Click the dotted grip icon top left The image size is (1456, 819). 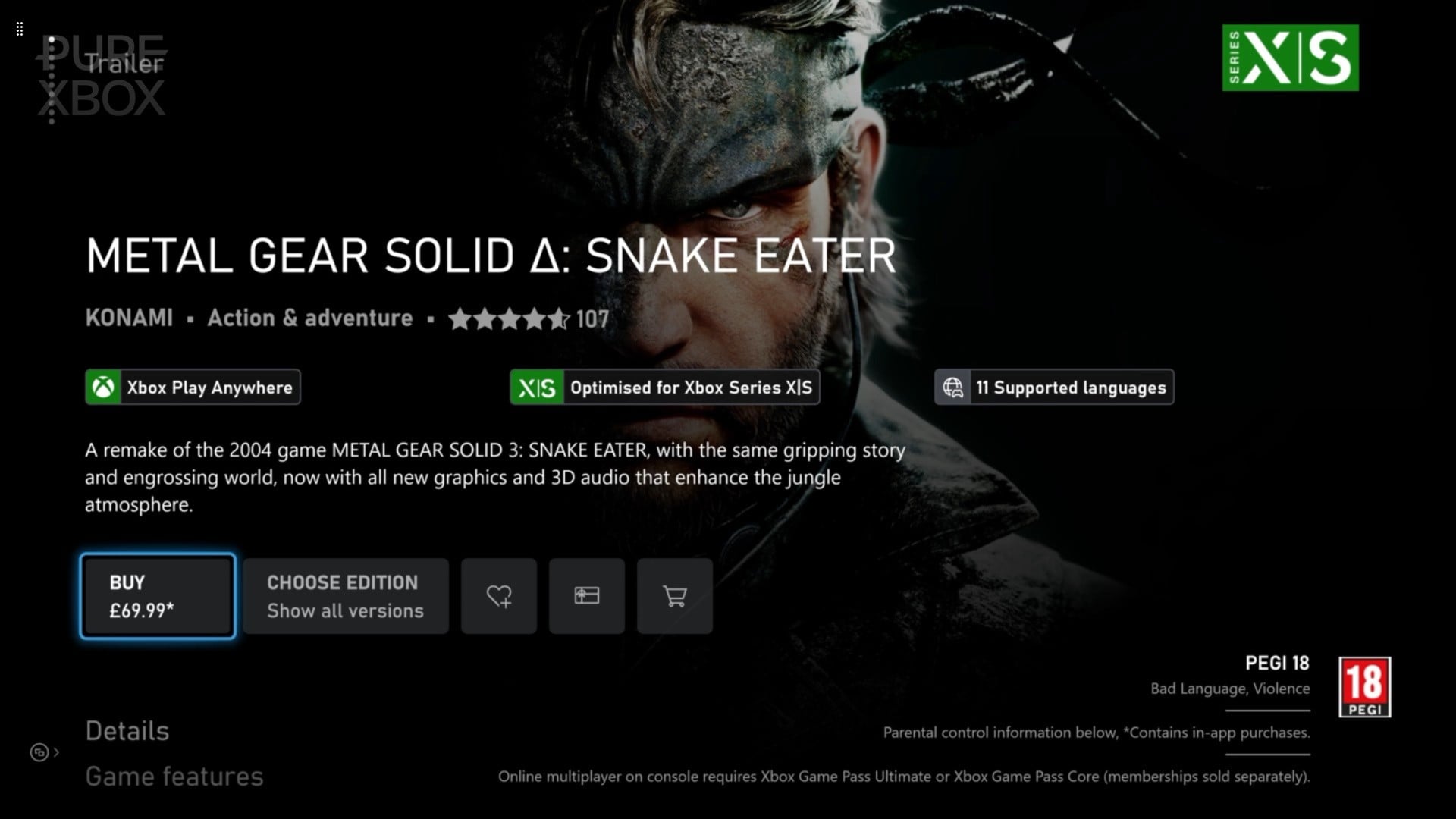[20, 29]
